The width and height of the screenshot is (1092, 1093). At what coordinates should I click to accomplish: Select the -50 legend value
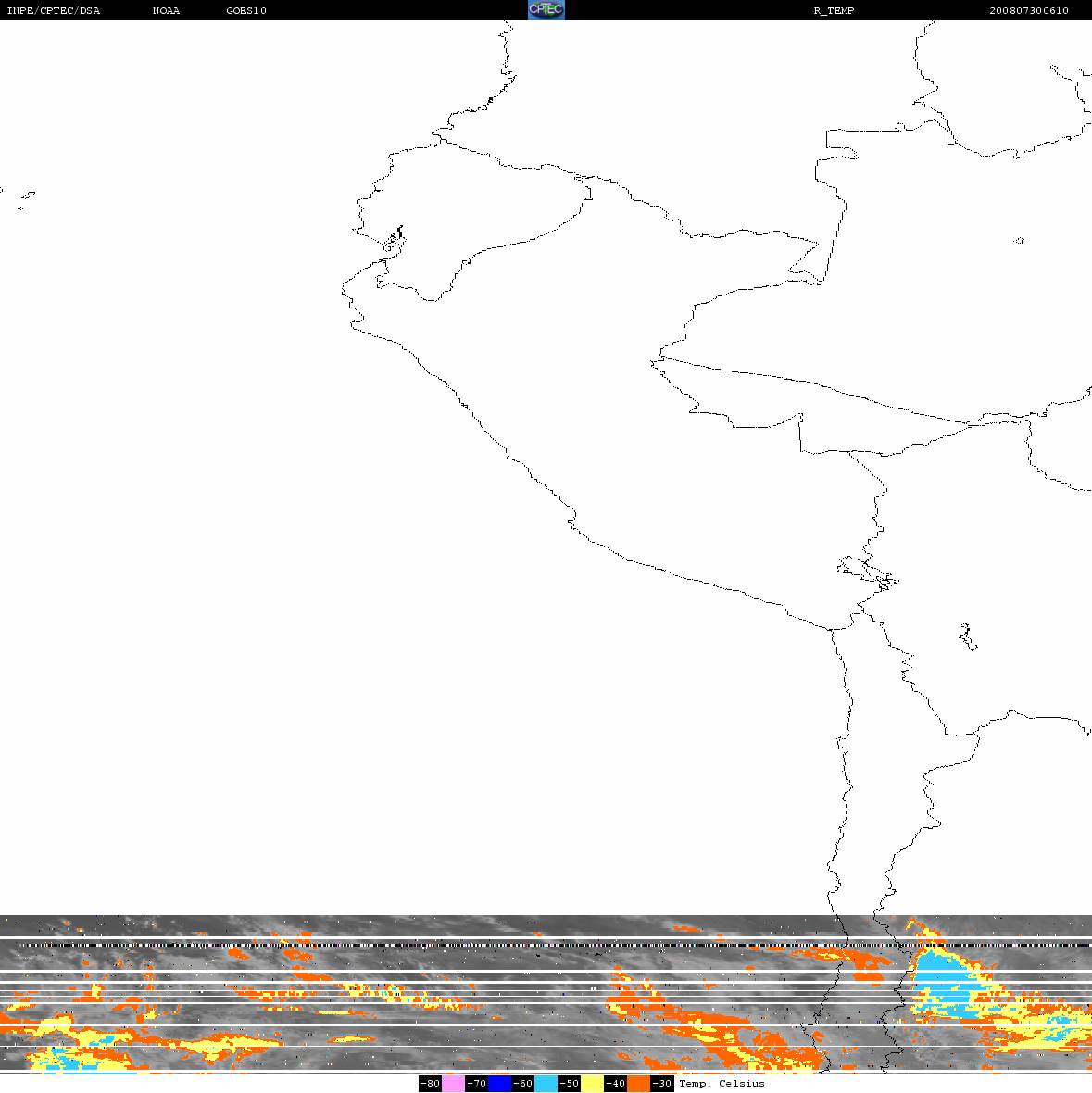click(570, 1083)
